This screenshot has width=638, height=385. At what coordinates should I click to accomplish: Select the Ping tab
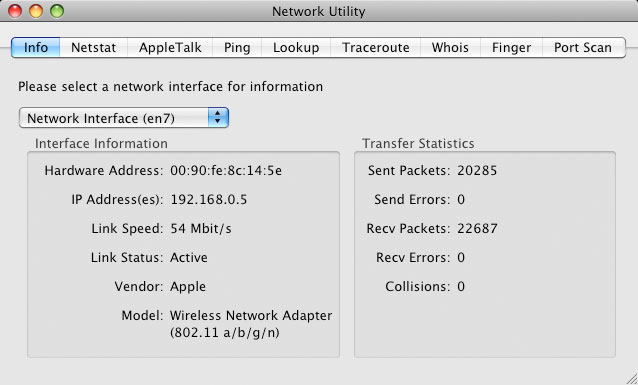pos(237,48)
